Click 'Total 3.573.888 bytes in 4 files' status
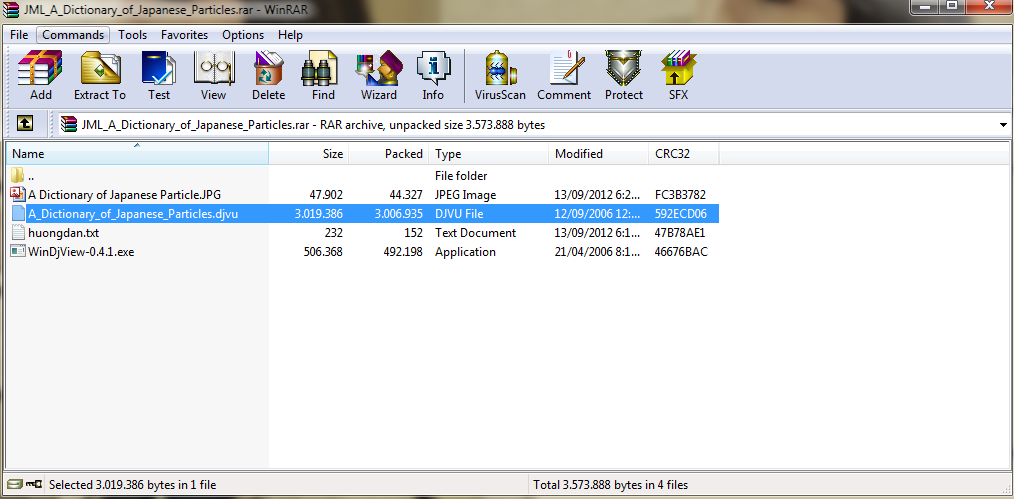 (x=610, y=484)
